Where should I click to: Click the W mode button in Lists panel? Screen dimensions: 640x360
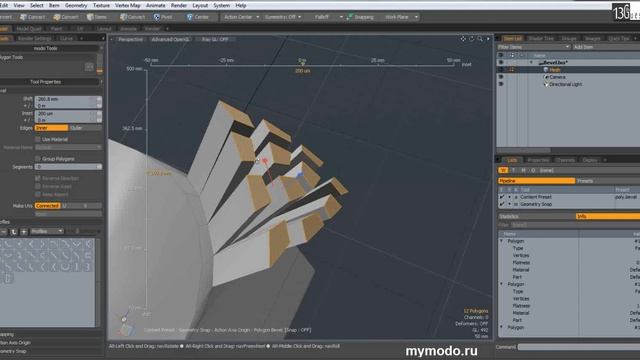point(503,170)
